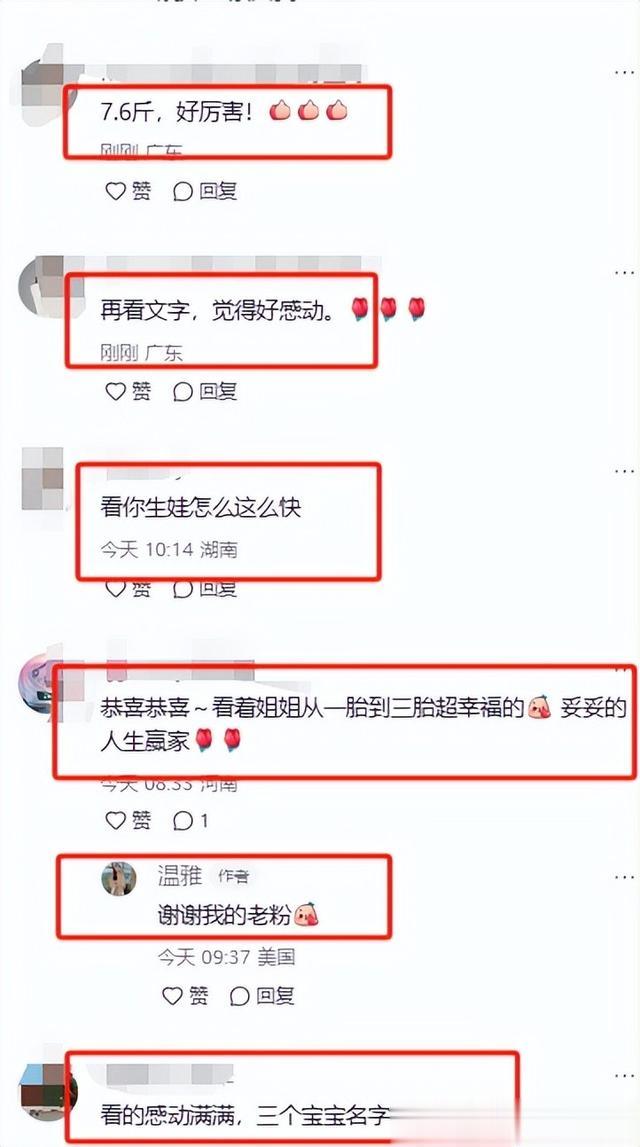Viewport: 640px width, 1147px height.
Task: Open 温雅's profile from her username
Action: coord(180,875)
